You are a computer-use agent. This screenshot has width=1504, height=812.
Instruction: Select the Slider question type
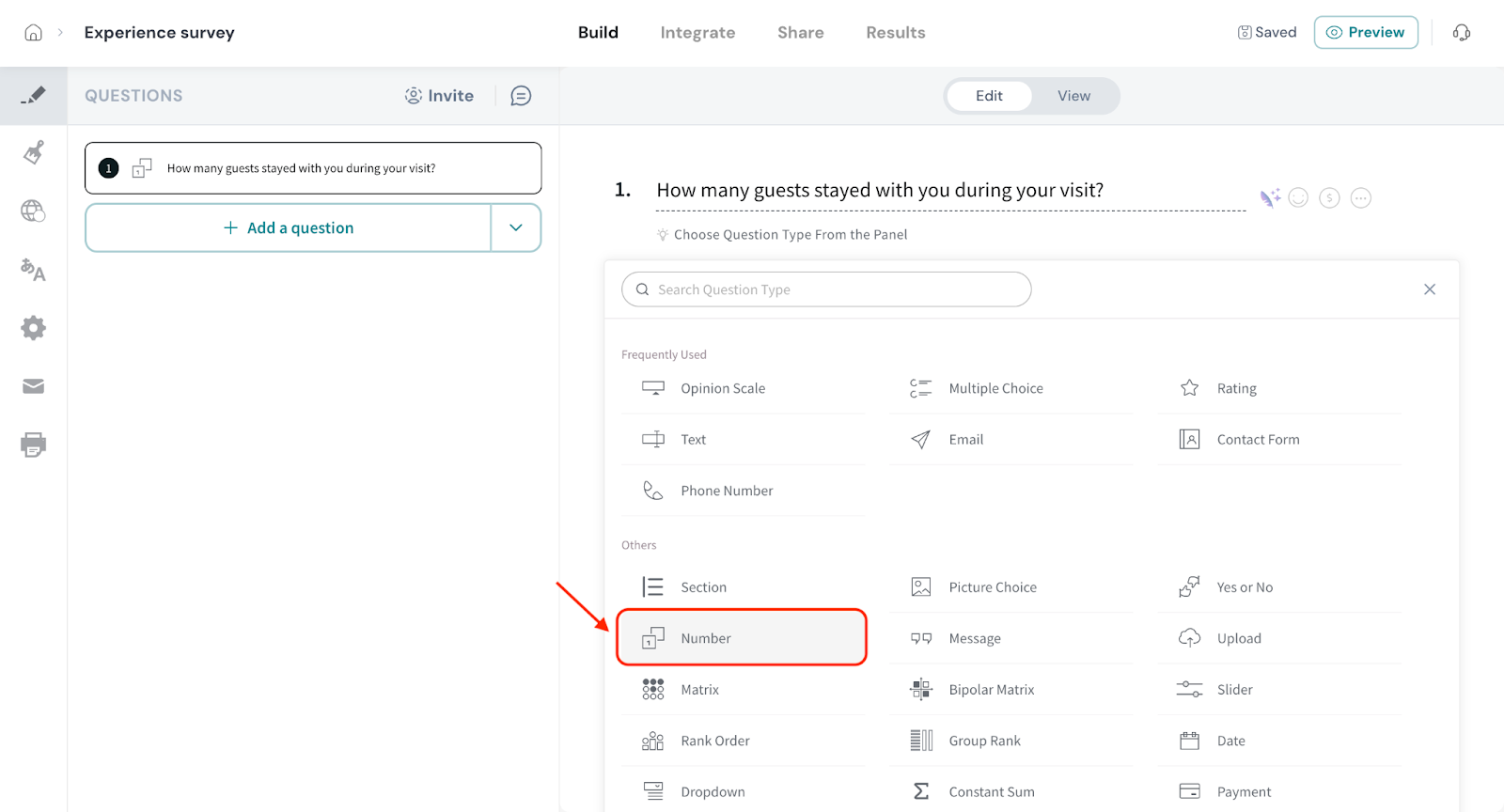pos(1234,690)
